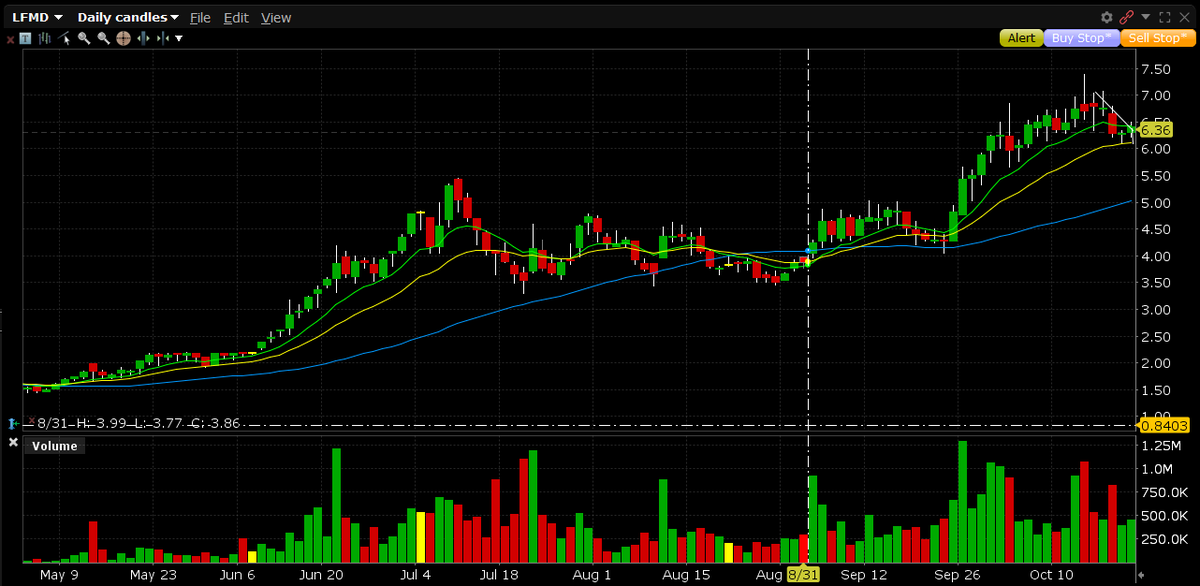Viewport: 1200px width, 586px height.
Task: Click the red X icon in chart toolbar
Action: pos(10,39)
